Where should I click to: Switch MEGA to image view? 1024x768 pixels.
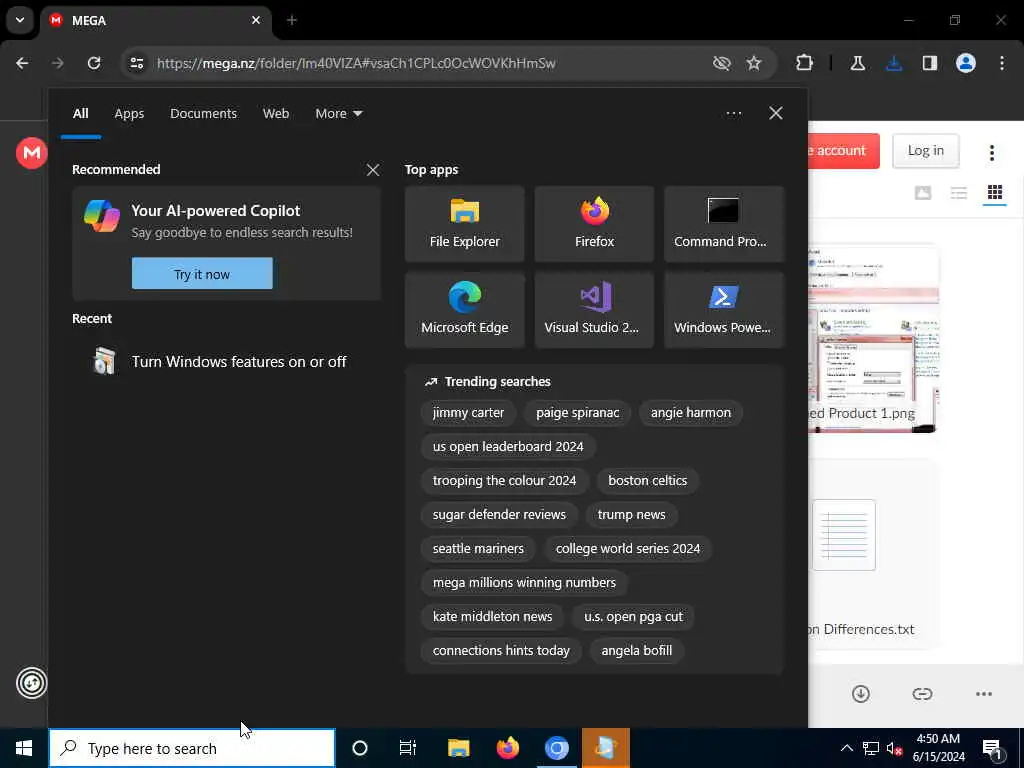pyautogui.click(x=923, y=192)
